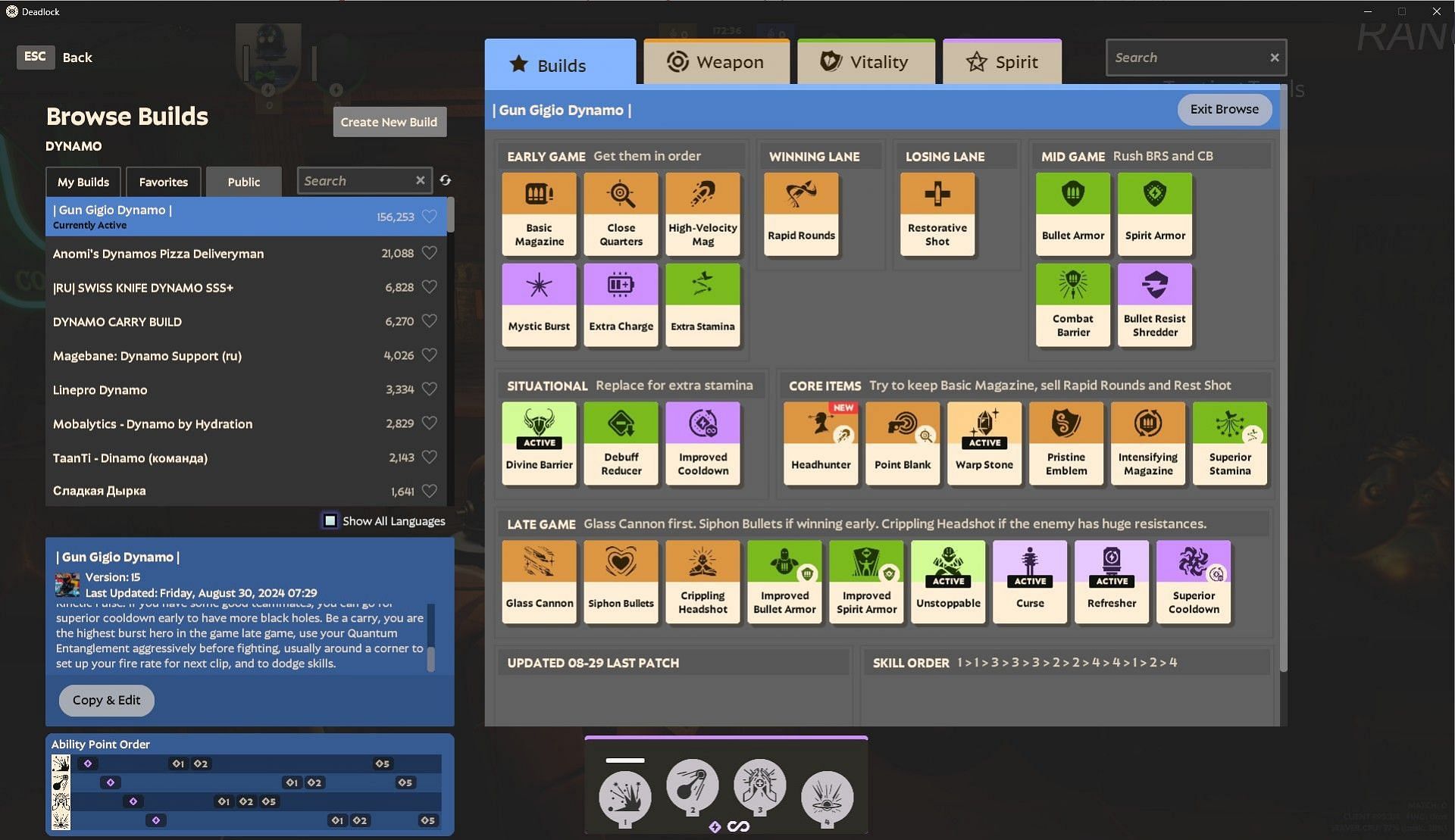Image resolution: width=1455 pixels, height=840 pixels.
Task: Click the favorite heart on Gun Gigio Dynamo
Action: tap(430, 216)
